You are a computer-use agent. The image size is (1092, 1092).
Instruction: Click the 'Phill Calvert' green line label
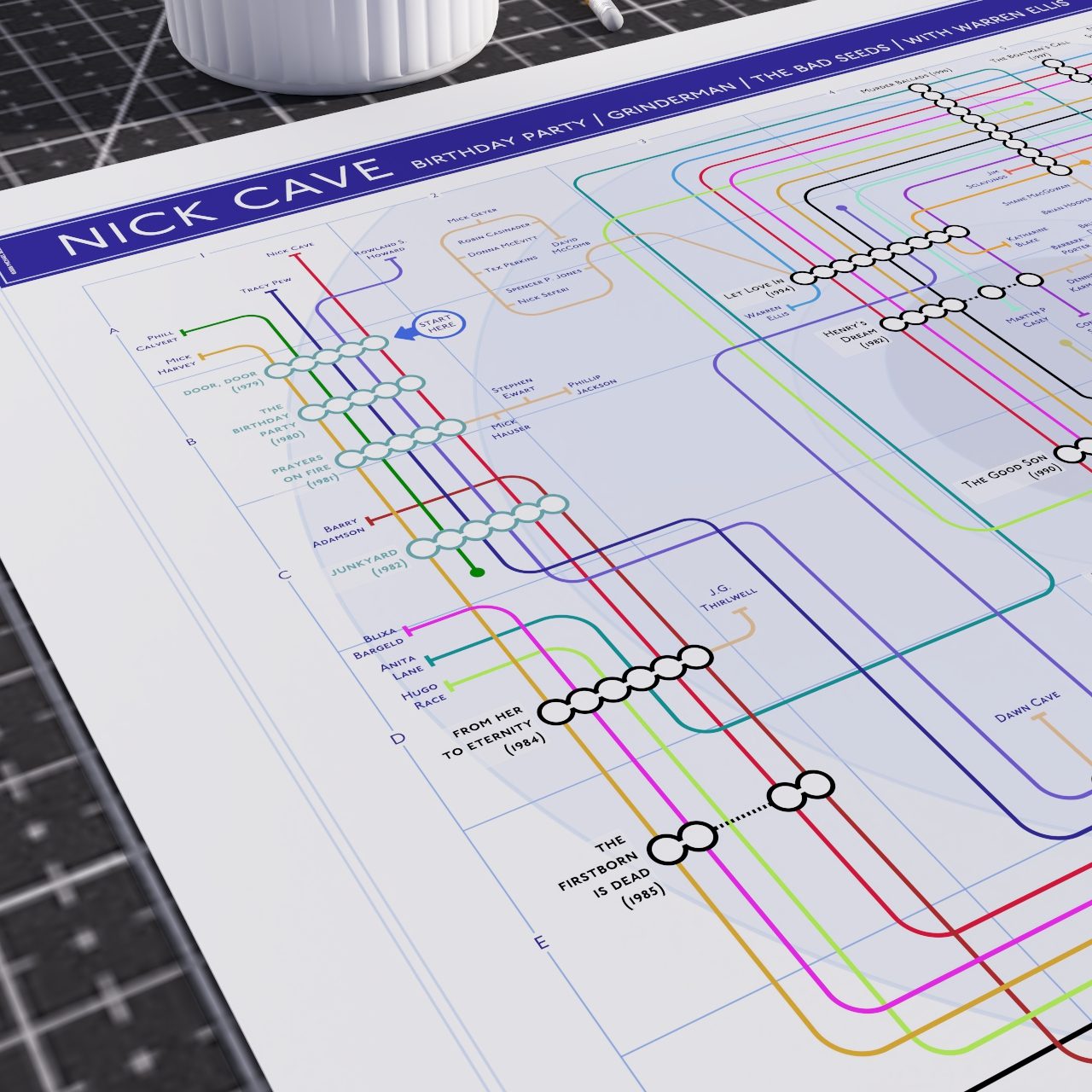[157, 340]
